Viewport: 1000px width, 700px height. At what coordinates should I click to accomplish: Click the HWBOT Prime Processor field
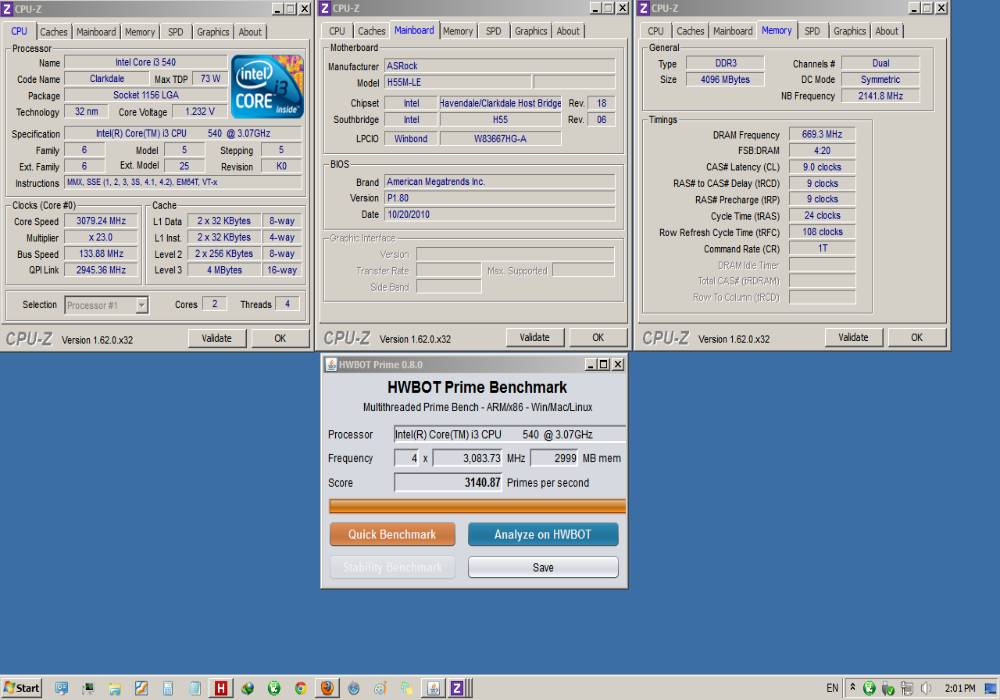coord(510,434)
